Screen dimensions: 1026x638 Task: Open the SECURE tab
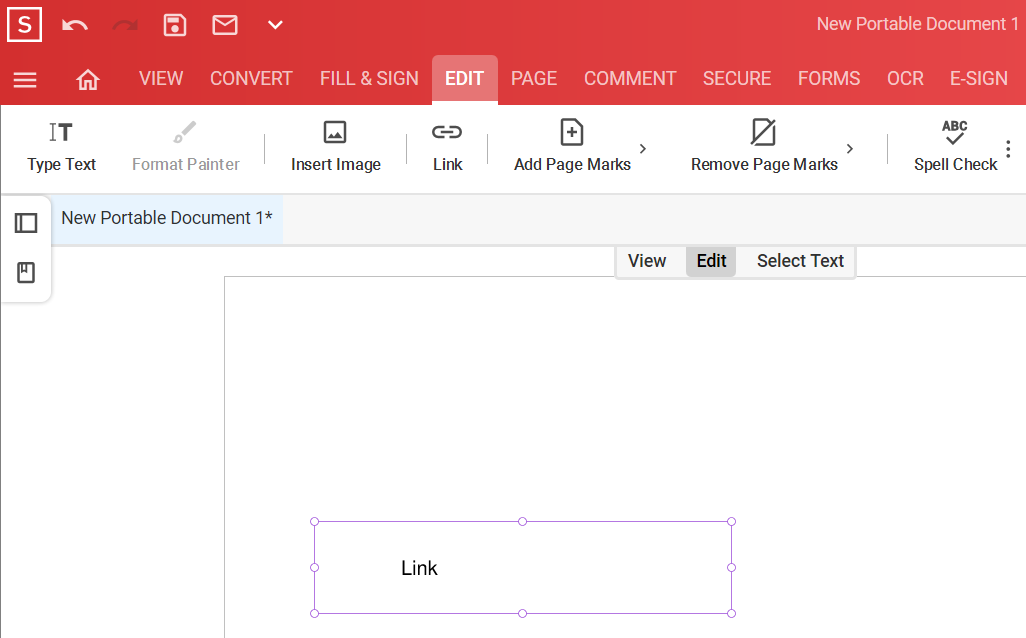pyautogui.click(x=737, y=79)
